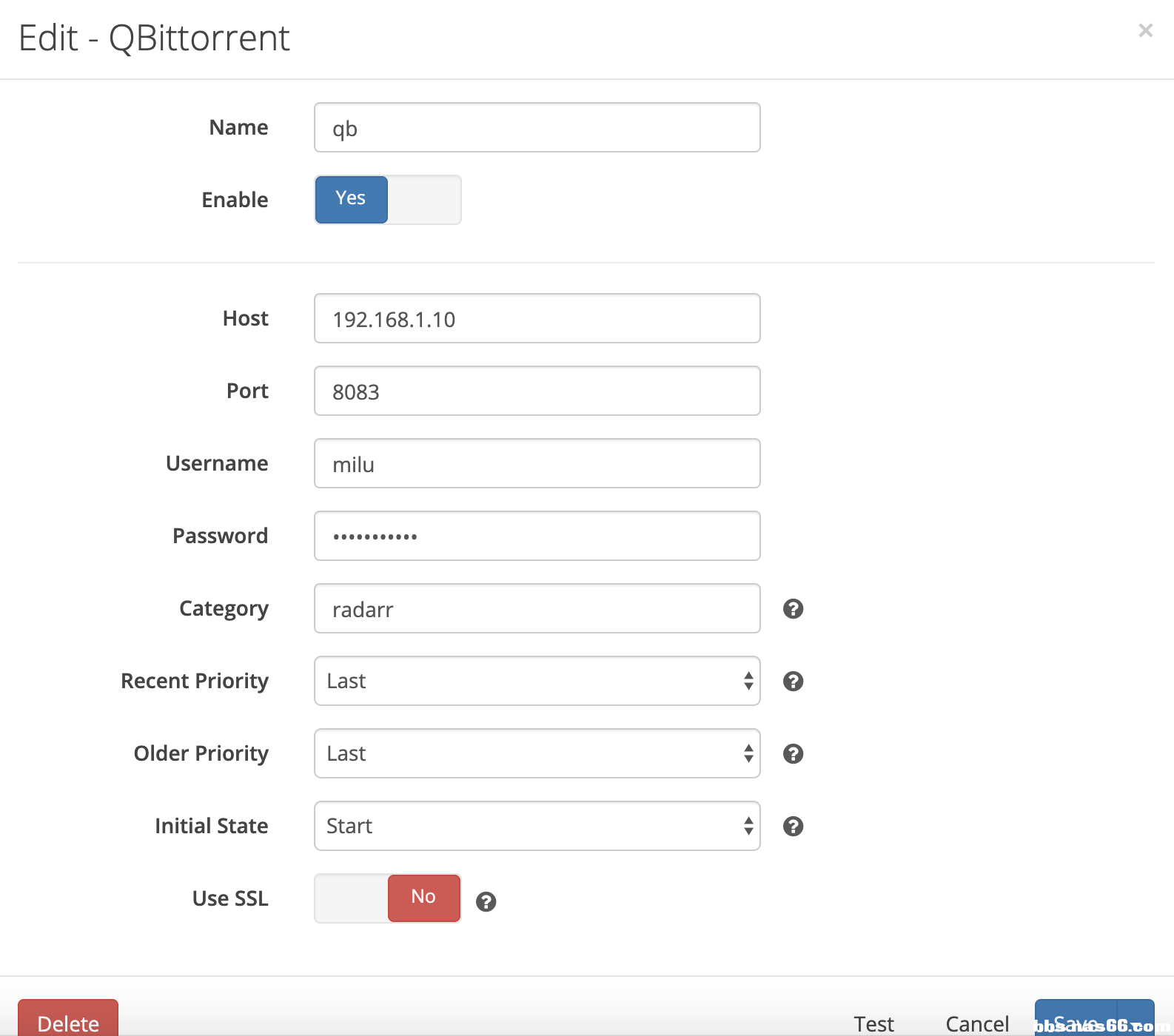Select the "Enable" label text
The width and height of the screenshot is (1174, 1036).
click(235, 200)
